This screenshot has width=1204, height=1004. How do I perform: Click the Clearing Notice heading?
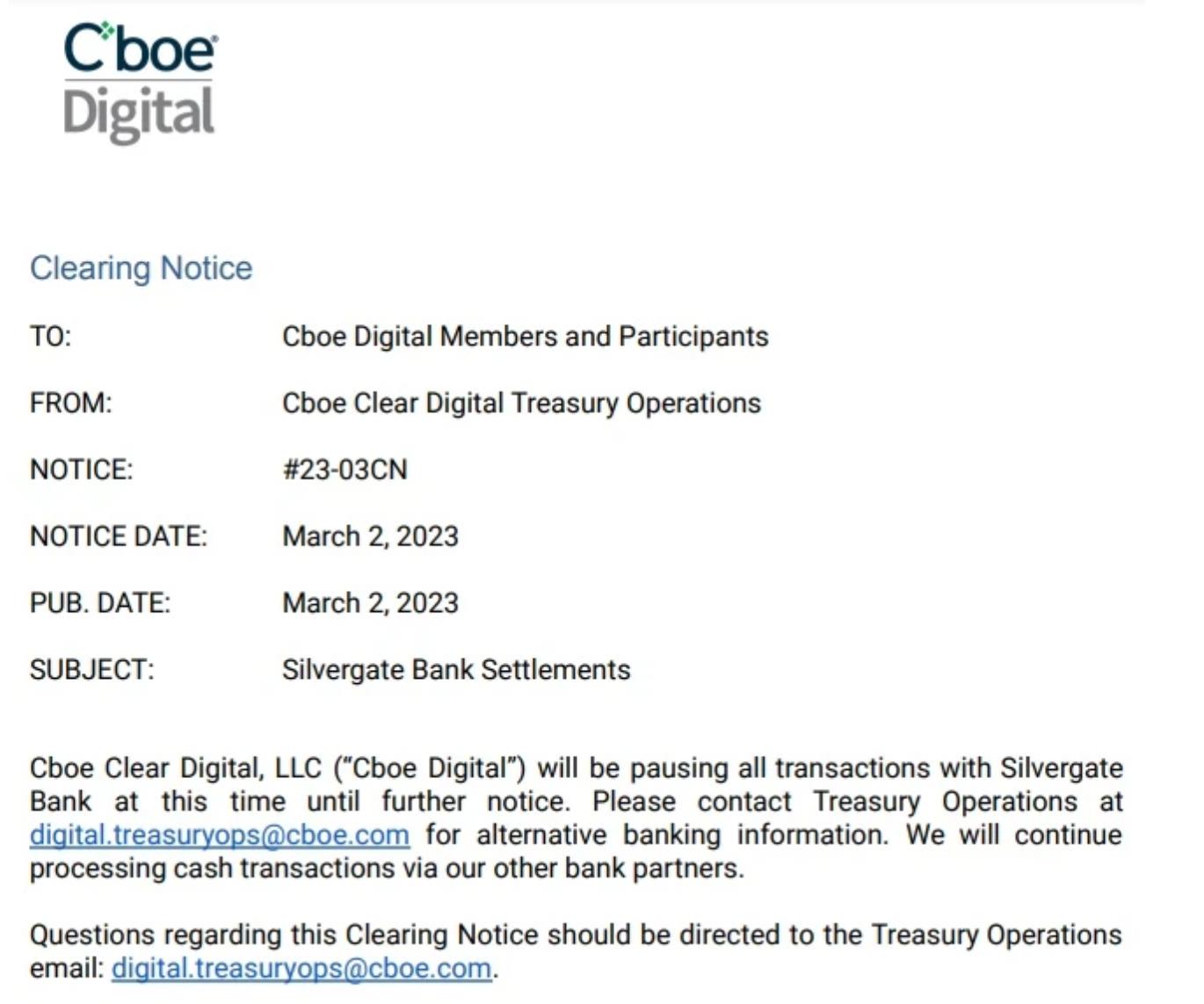141,268
